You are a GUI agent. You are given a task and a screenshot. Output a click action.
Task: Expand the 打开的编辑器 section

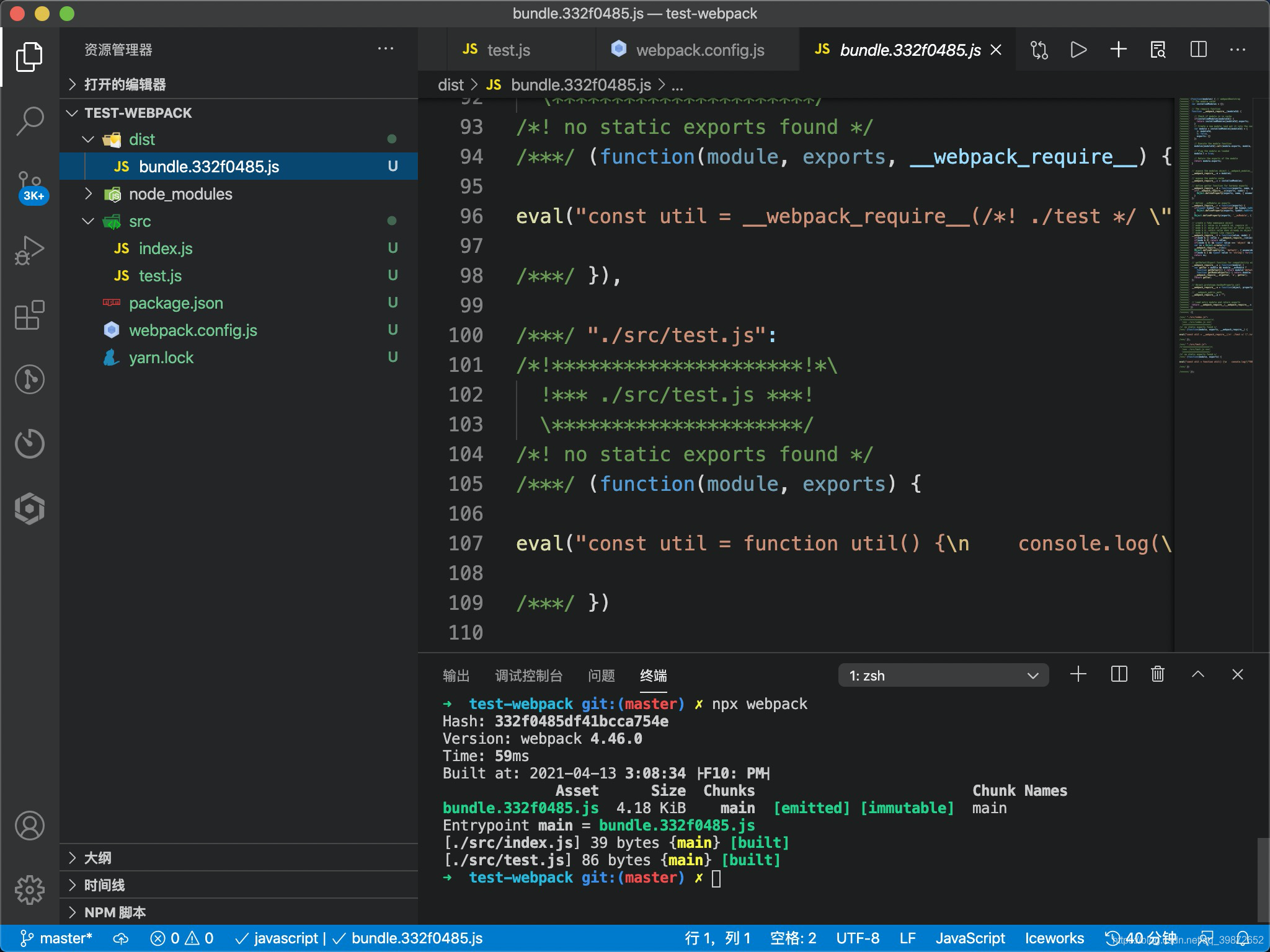point(239,84)
